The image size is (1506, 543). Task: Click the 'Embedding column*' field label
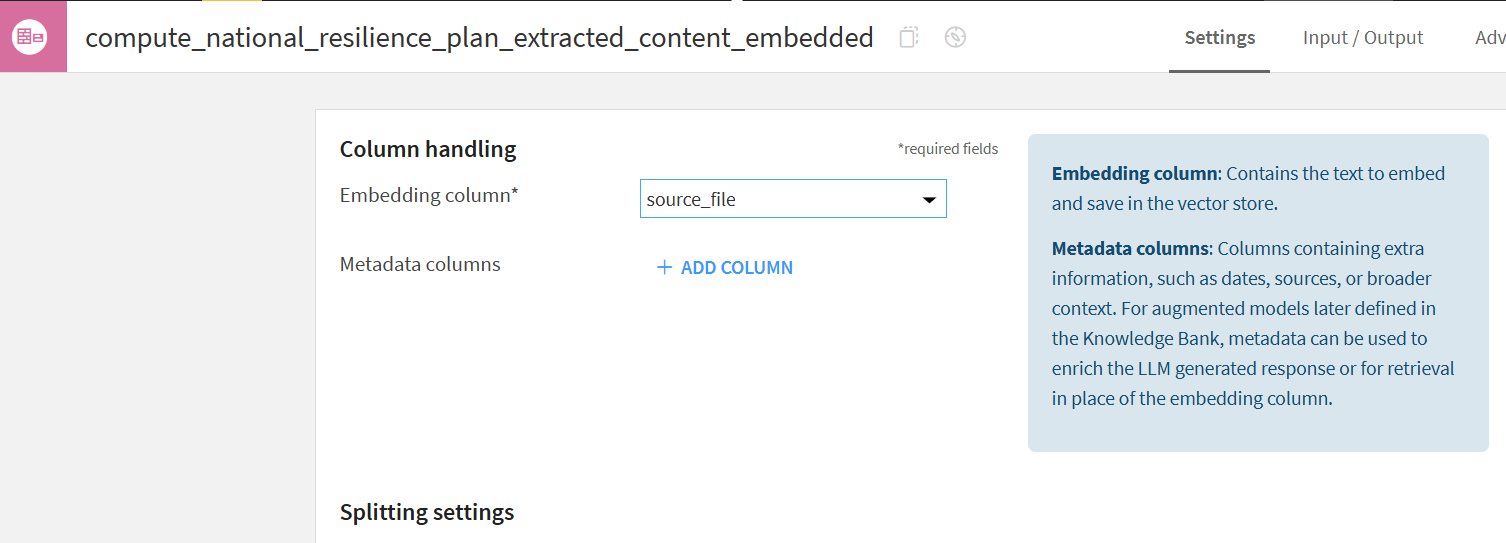[429, 195]
